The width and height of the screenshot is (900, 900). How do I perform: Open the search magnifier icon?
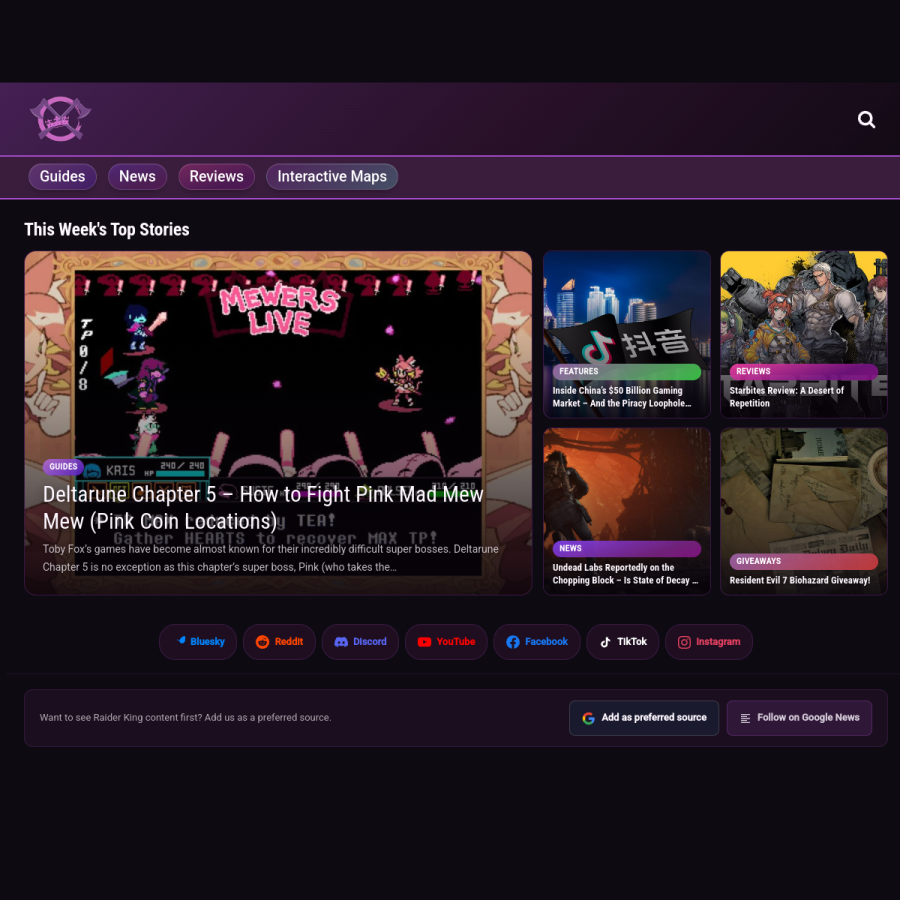(x=866, y=119)
